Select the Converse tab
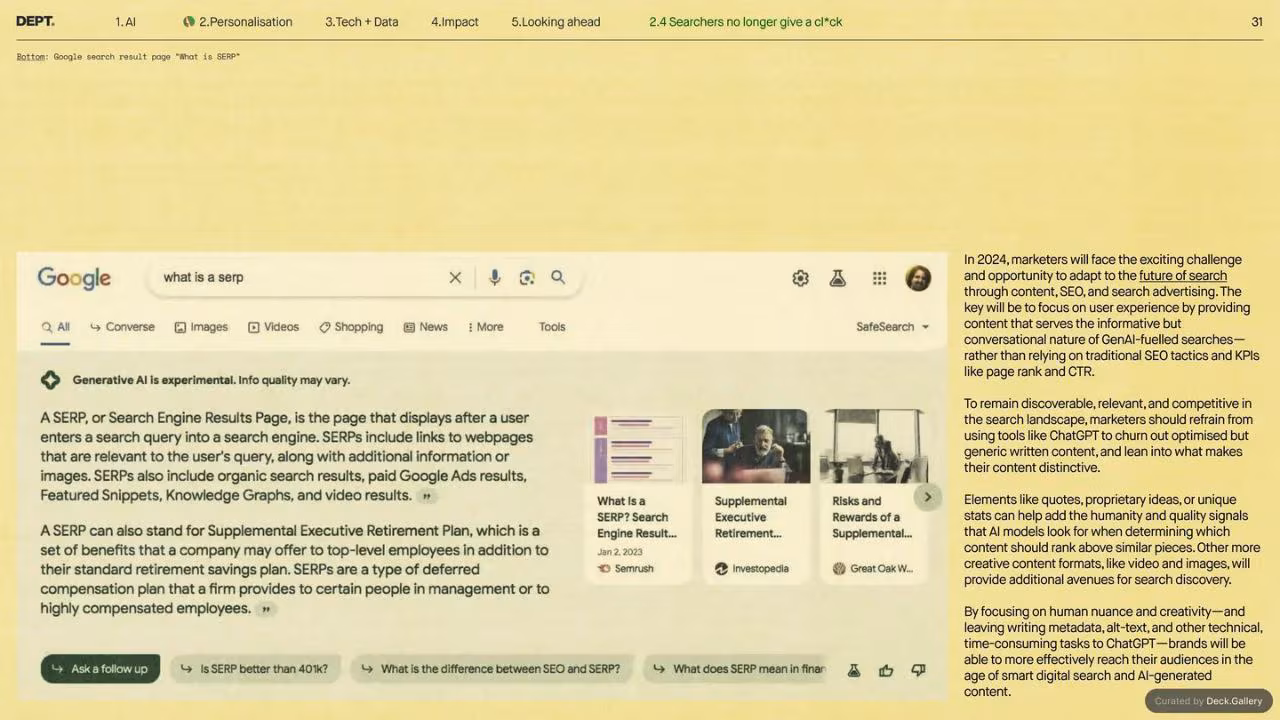Viewport: 1280px width, 720px height. [122, 327]
